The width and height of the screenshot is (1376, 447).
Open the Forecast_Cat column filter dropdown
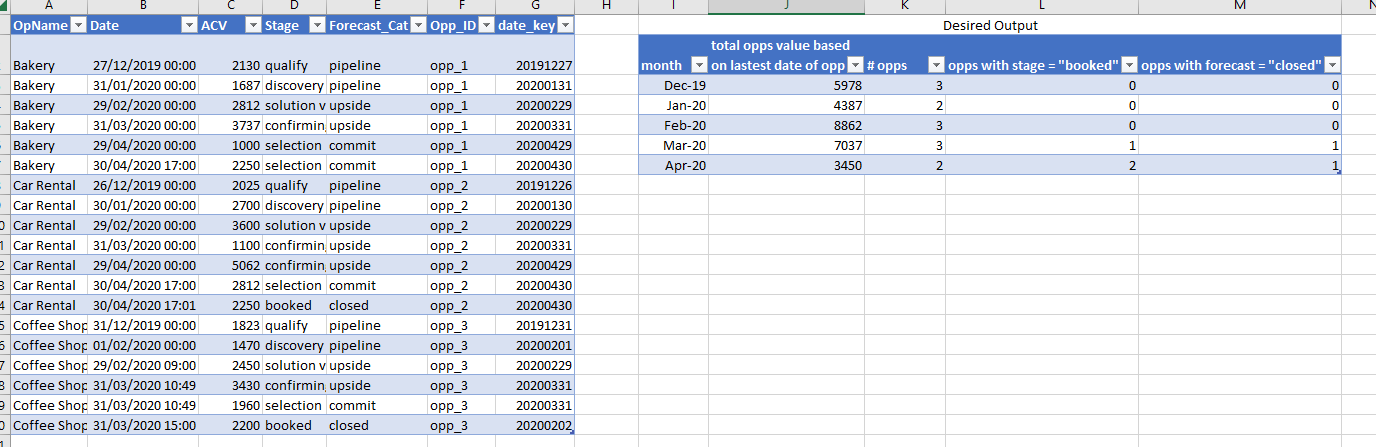pyautogui.click(x=418, y=25)
